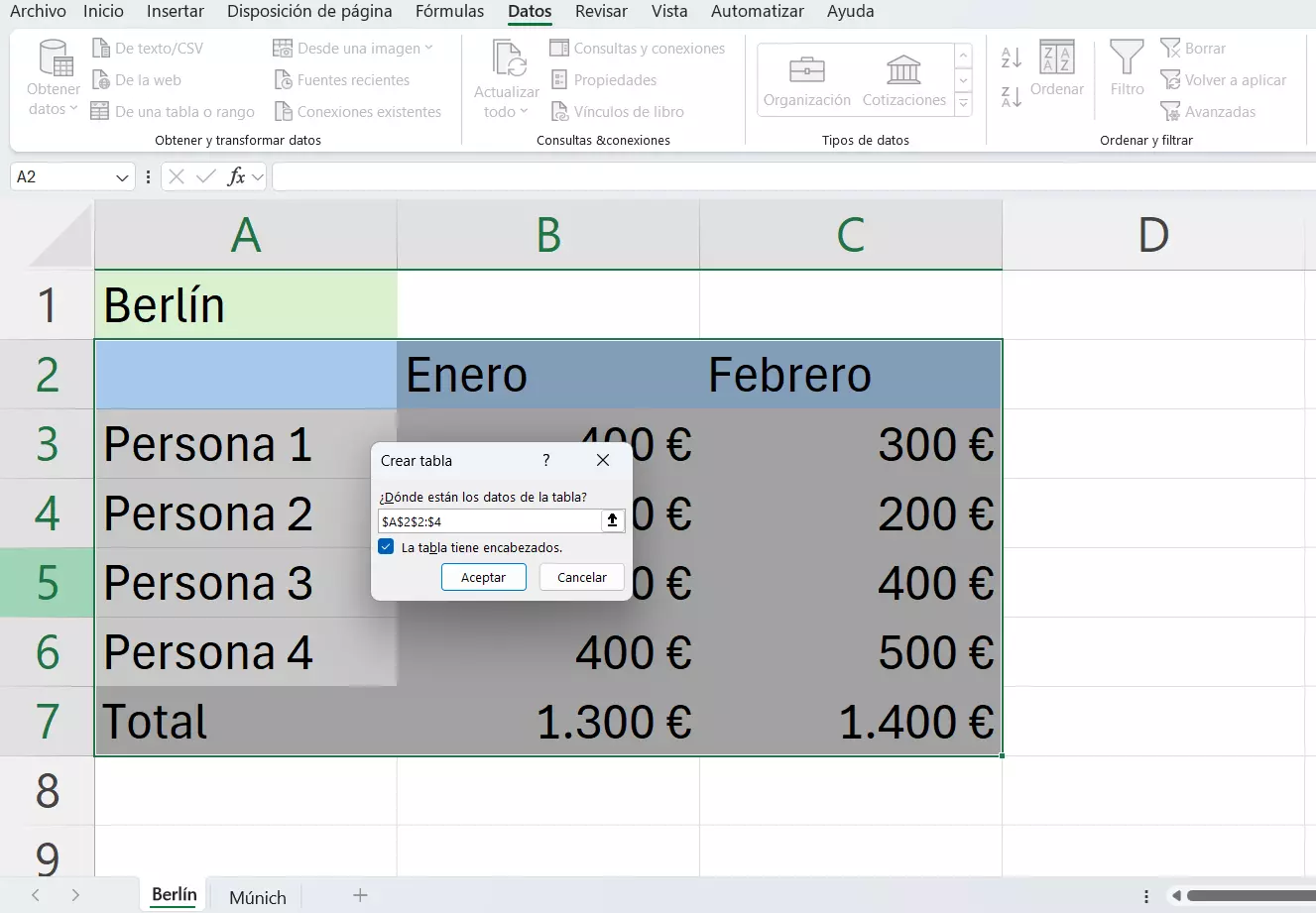The width and height of the screenshot is (1316, 913).
Task: Cancel the Crear tabla dialog
Action: point(581,577)
